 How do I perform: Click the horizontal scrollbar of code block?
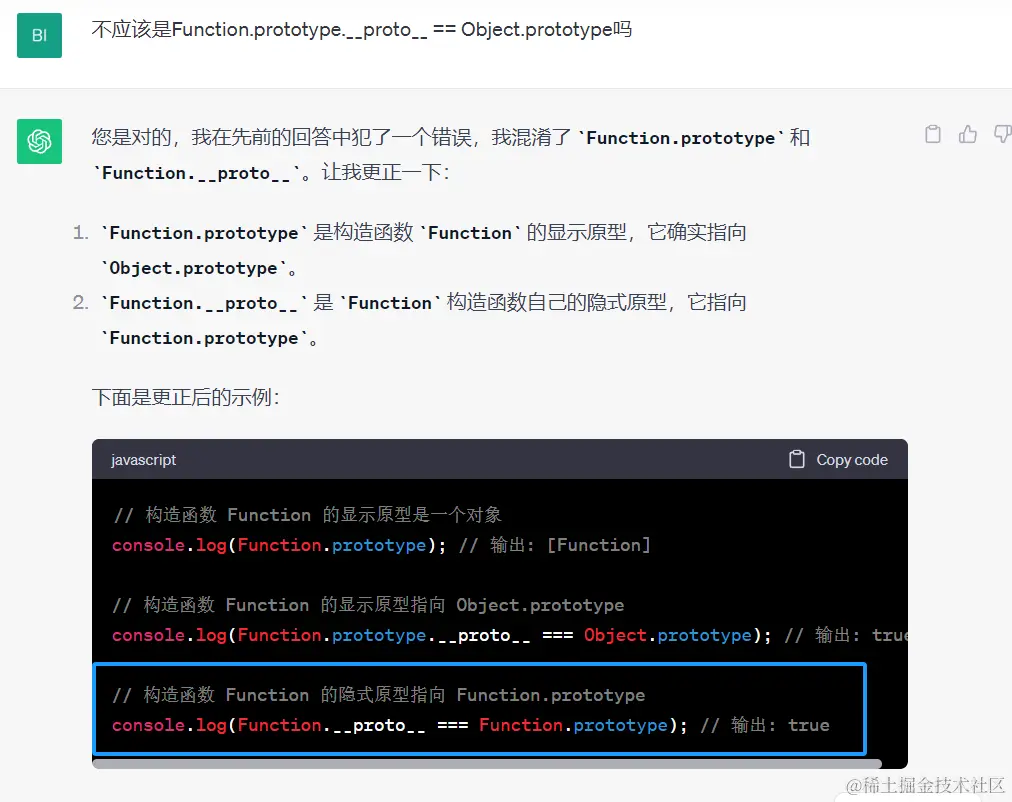(487, 764)
